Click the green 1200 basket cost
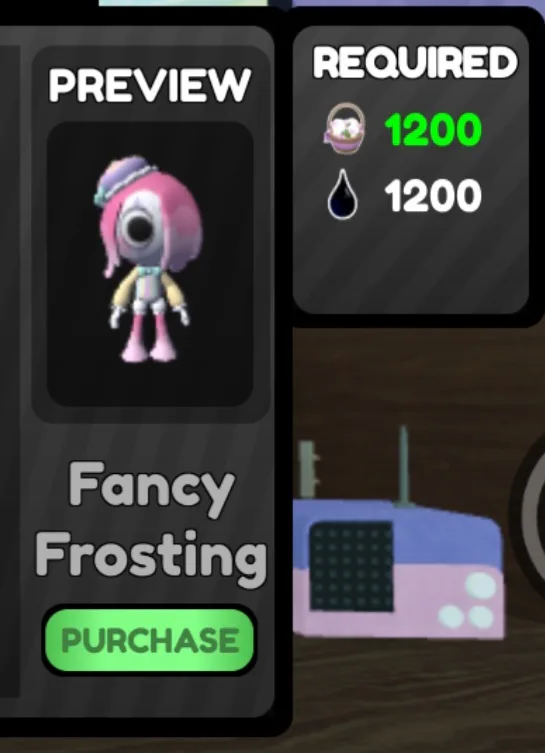Viewport: 545px width, 753px height. pos(433,130)
